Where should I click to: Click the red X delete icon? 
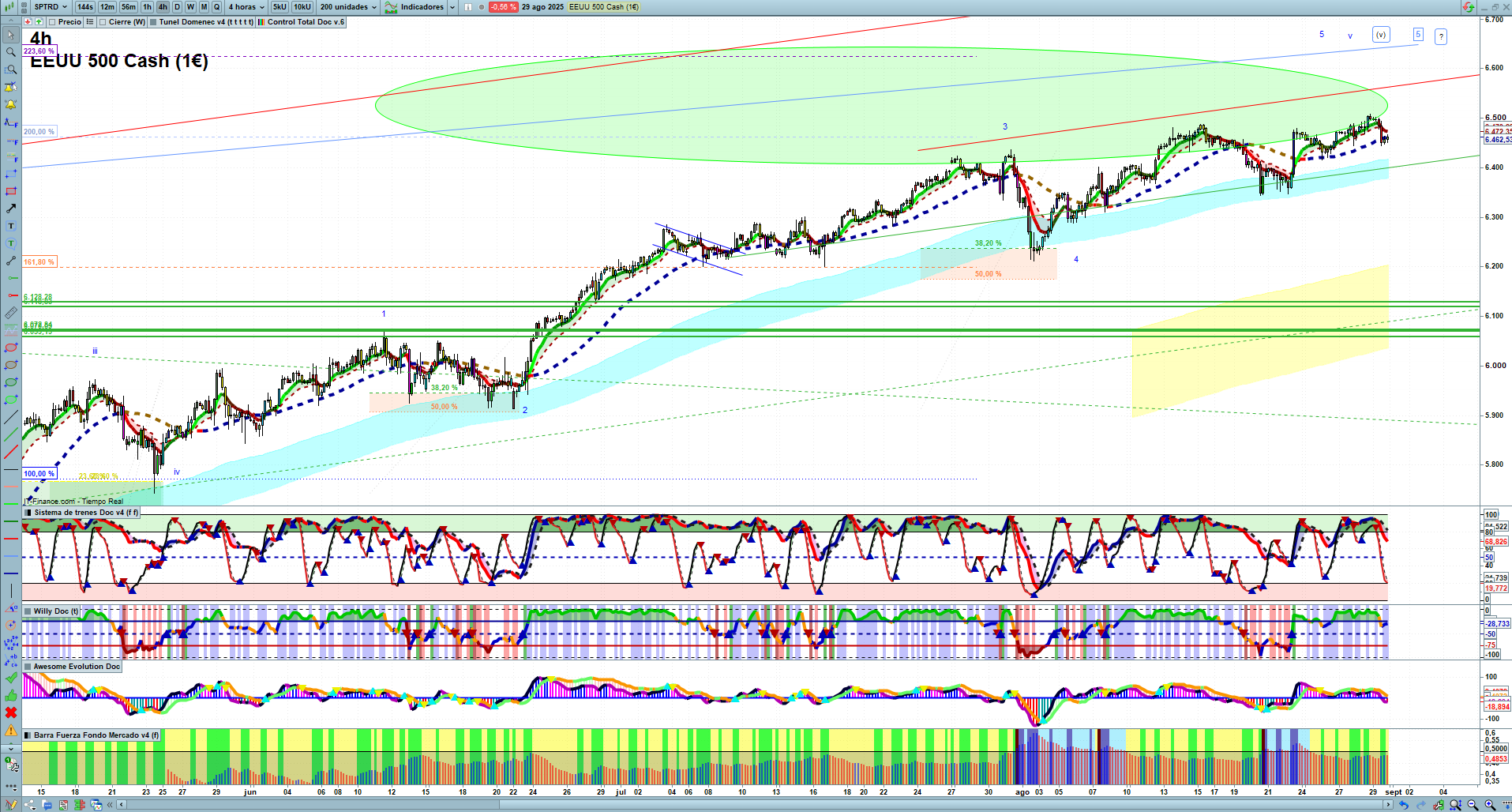pyautogui.click(x=11, y=712)
